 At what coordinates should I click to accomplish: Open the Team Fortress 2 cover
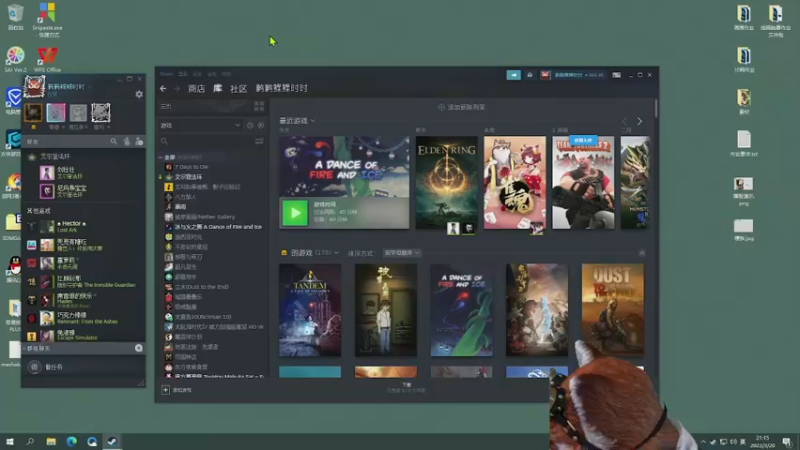click(583, 182)
